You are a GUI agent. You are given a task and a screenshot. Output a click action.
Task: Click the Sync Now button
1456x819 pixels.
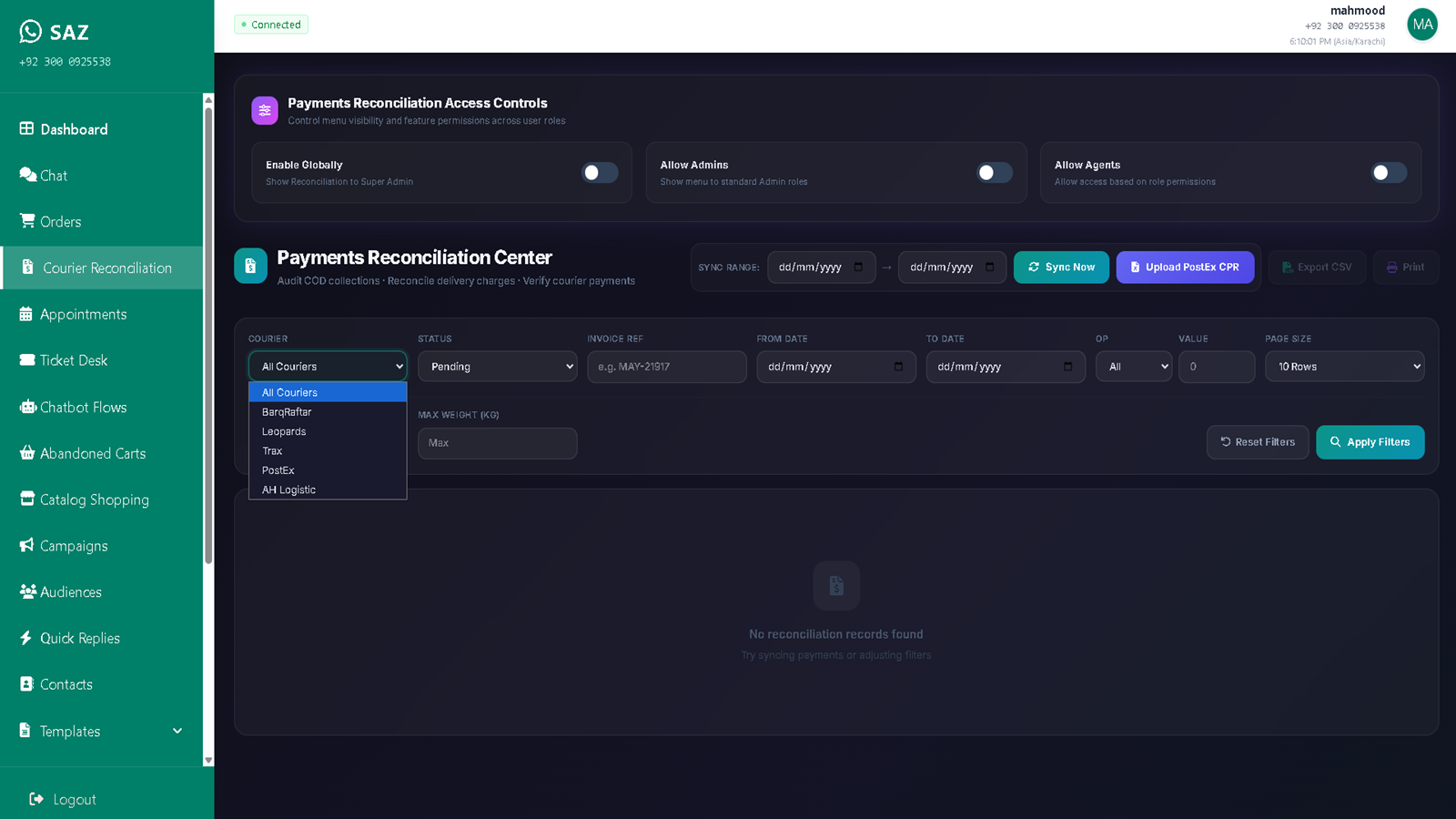tap(1061, 267)
